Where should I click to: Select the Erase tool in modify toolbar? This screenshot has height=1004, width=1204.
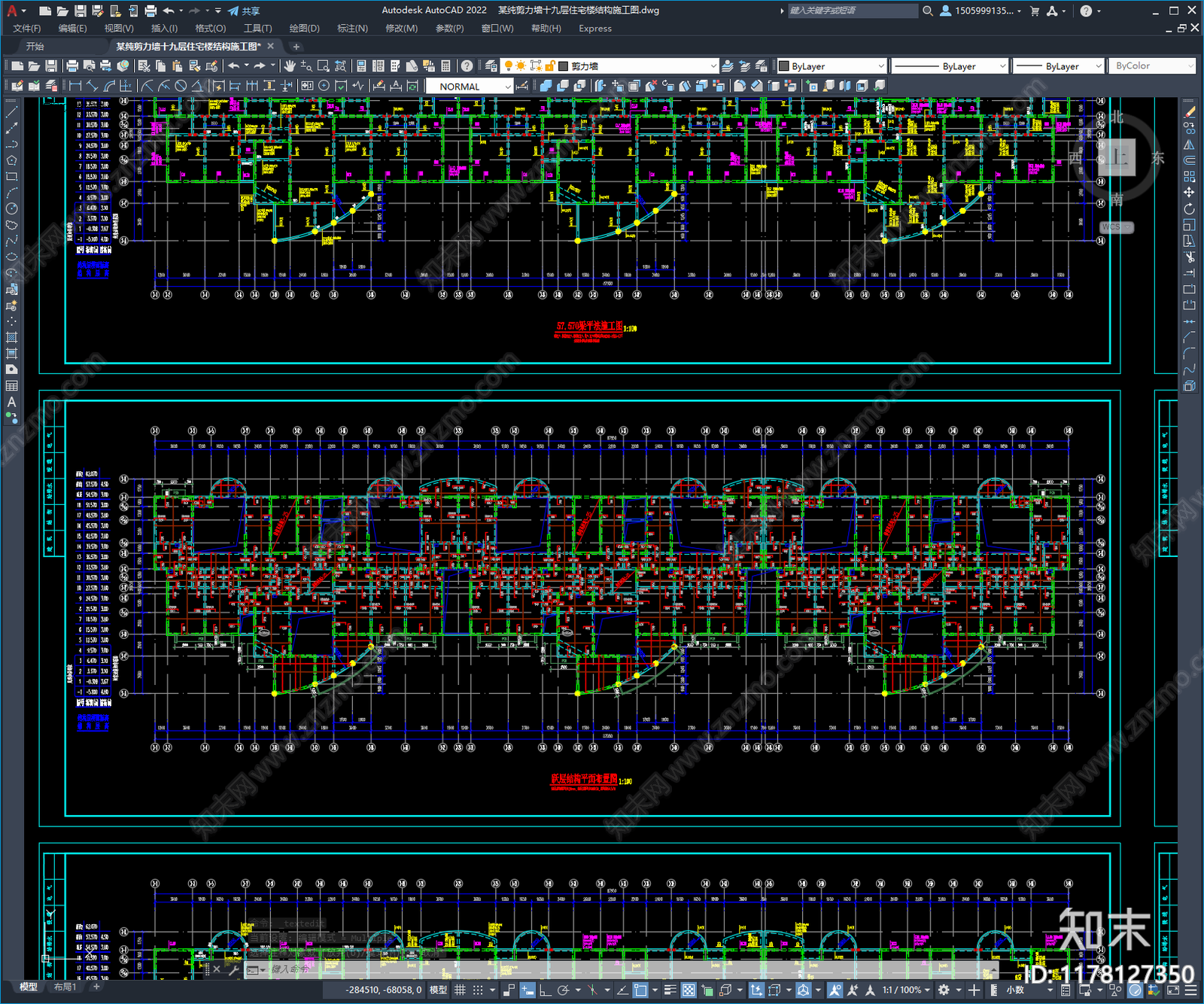coord(1189,113)
